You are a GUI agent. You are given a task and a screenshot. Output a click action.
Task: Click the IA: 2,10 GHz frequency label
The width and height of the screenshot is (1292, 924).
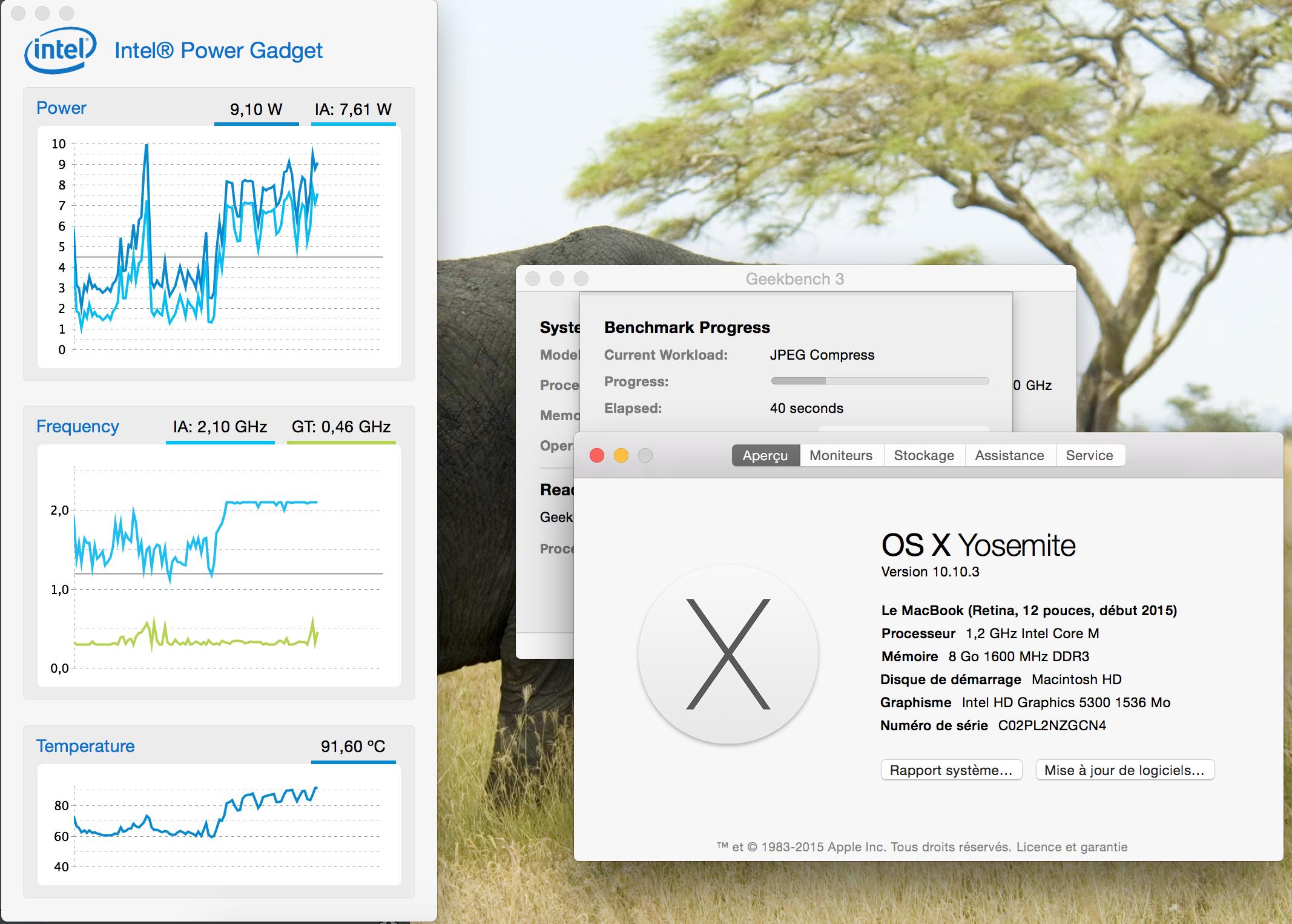220,427
